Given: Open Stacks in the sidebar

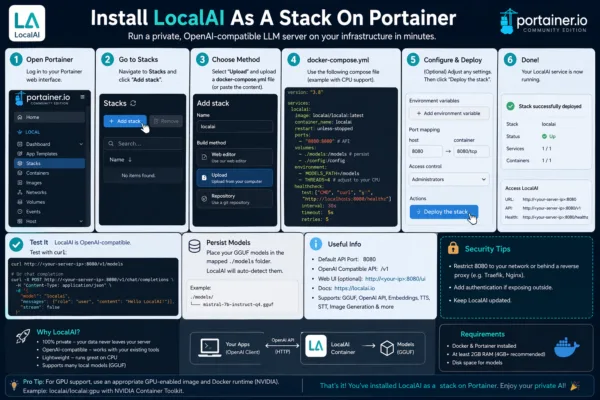Looking at the screenshot, I should click(49, 163).
